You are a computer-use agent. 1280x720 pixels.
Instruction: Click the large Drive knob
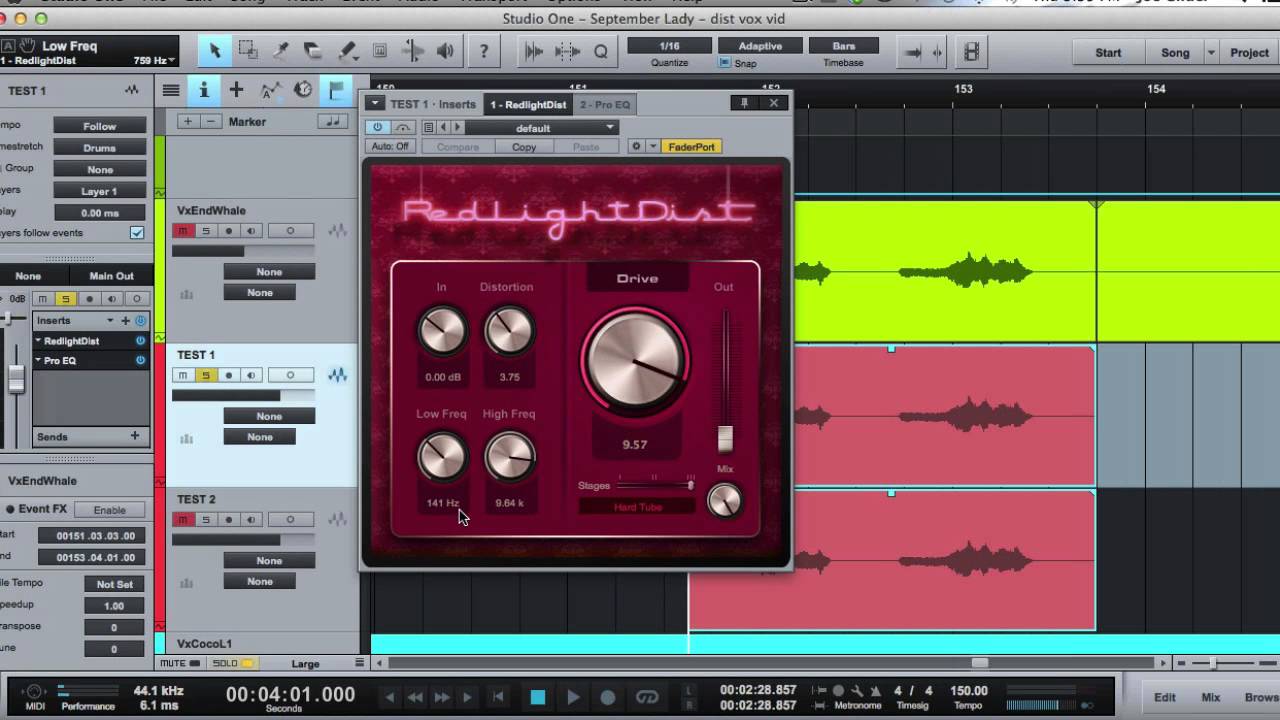coord(636,359)
